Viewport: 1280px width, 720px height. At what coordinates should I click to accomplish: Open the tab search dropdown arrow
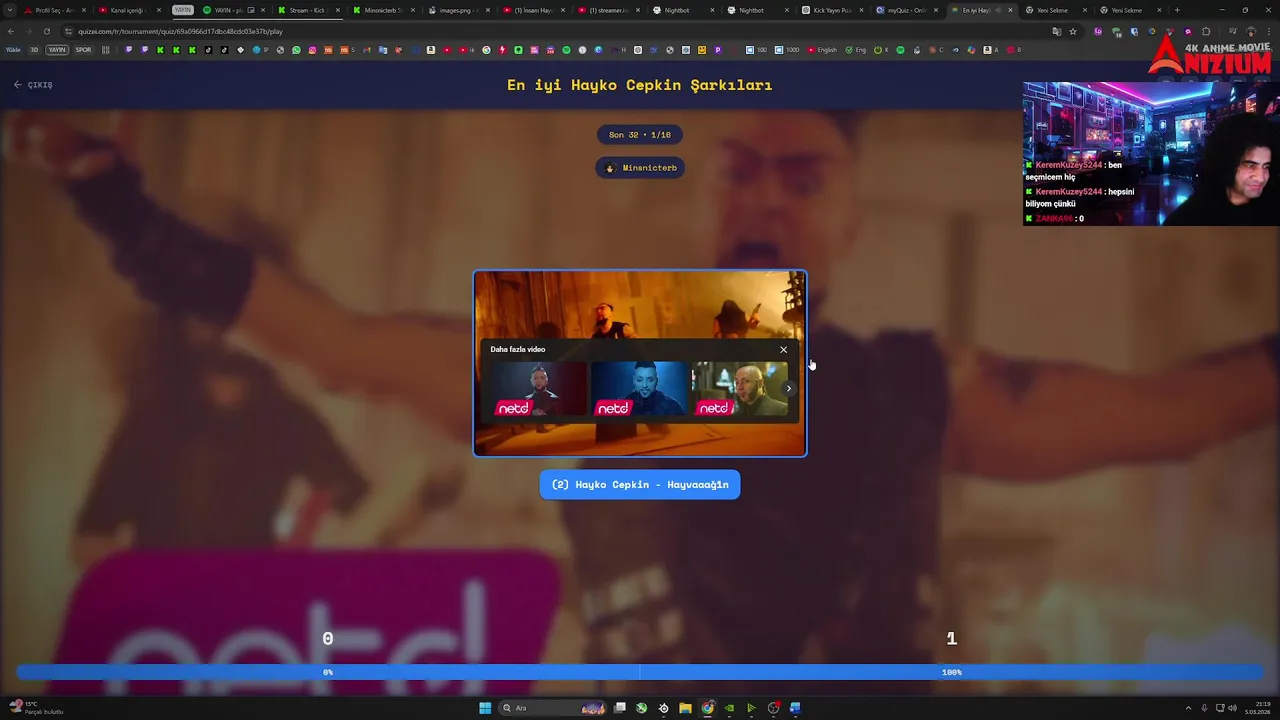[8, 10]
